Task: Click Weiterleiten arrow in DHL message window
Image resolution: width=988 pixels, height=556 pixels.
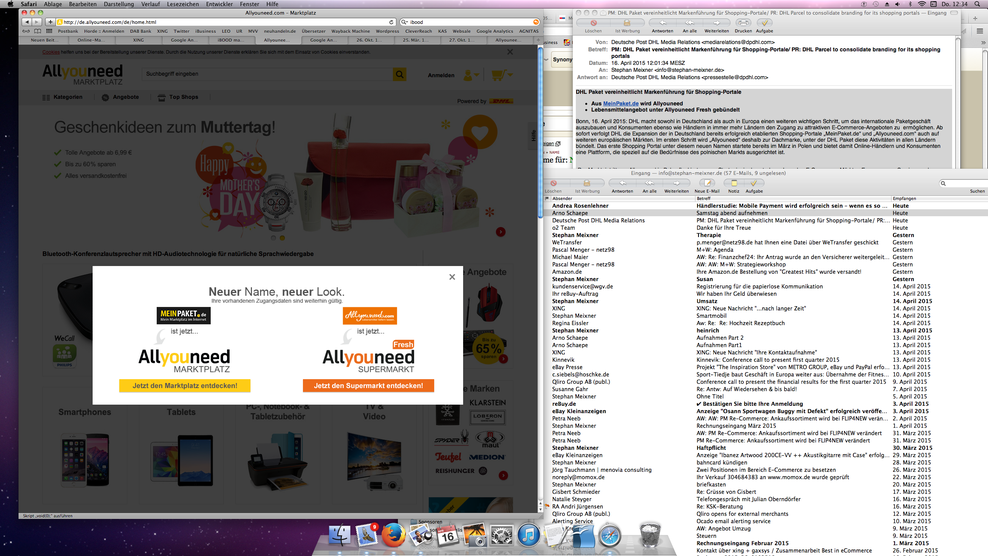Action: coord(716,25)
